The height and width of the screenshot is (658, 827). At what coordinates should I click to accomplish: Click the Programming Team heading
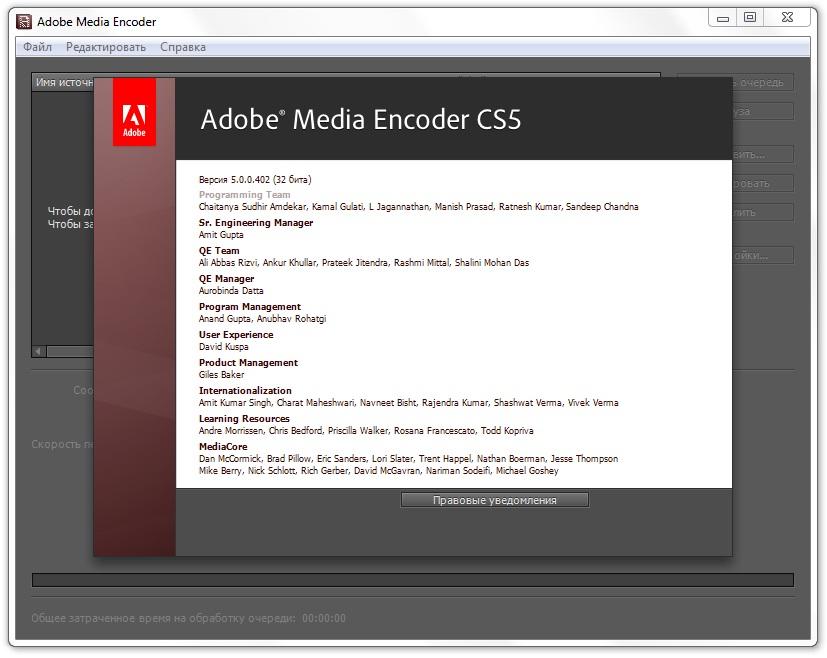tap(244, 195)
